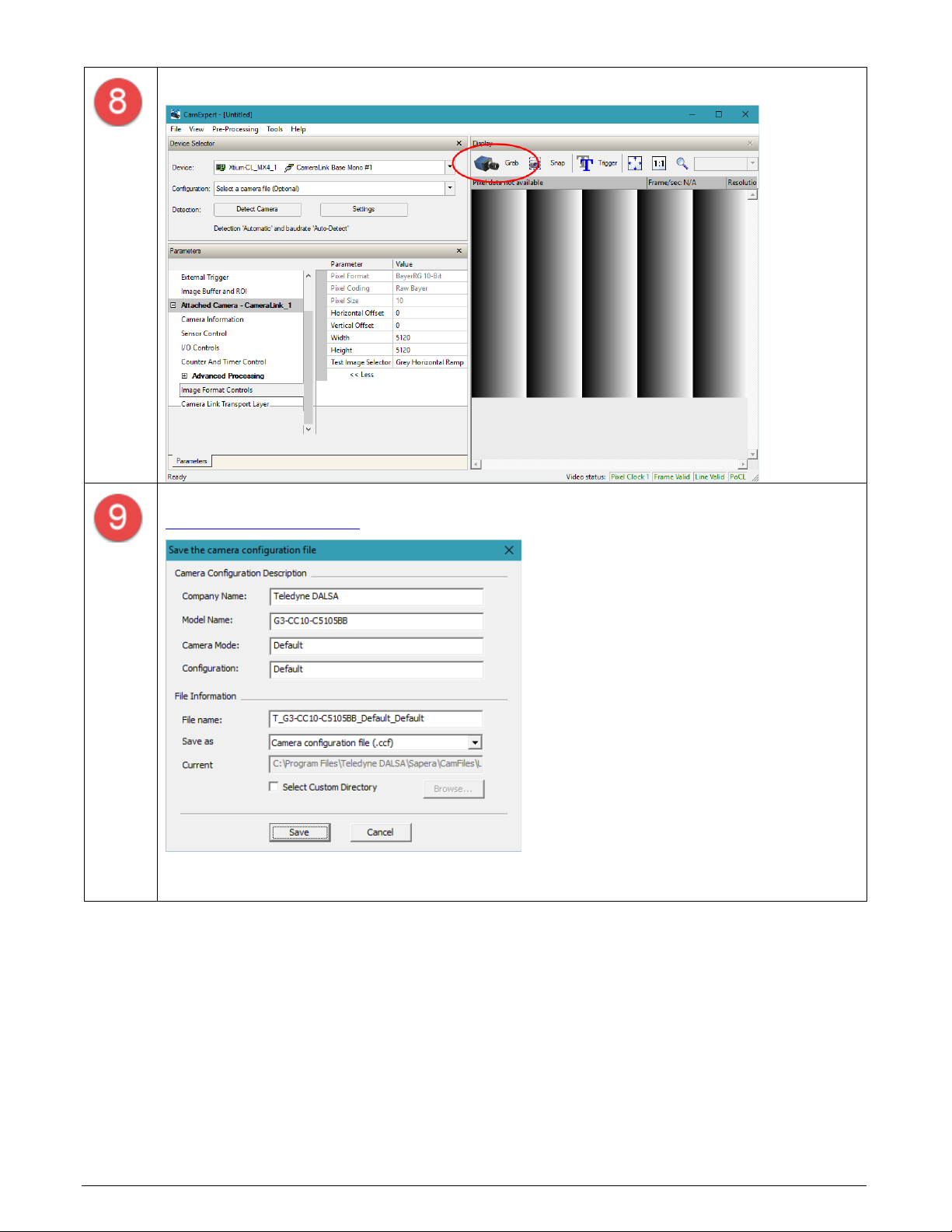The width and height of the screenshot is (952, 1232).
Task: Close the Device Selector panel
Action: pos(459,143)
